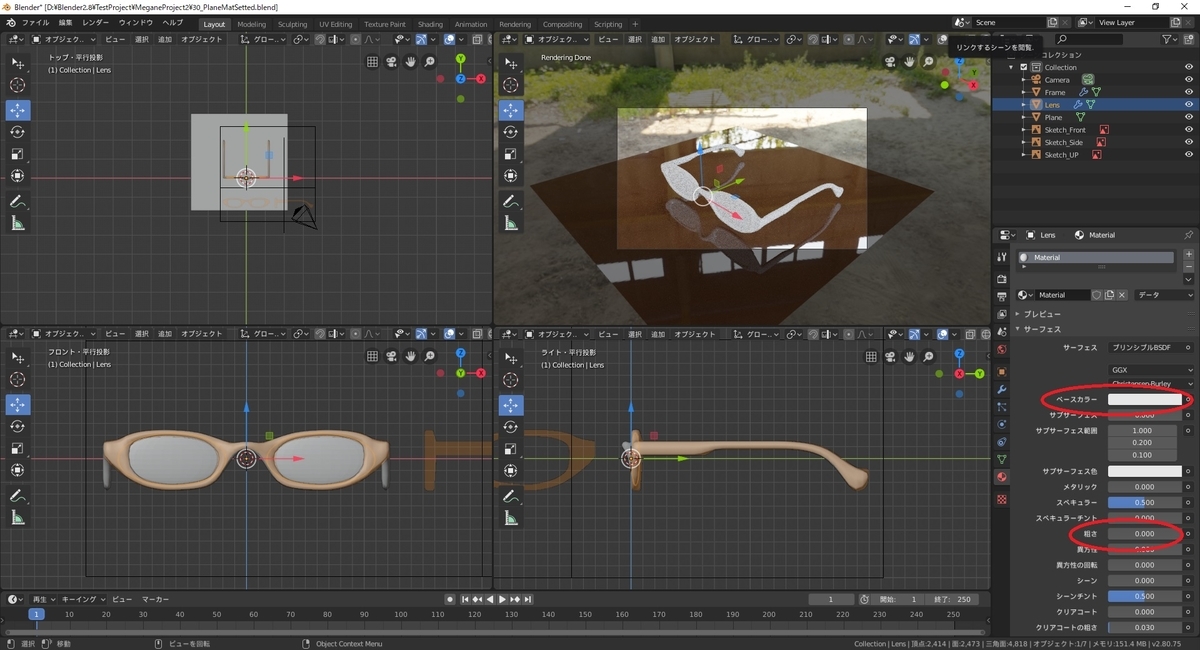Screen dimensions: 1200x650
Task: Open the 再生 dropdown in timeline
Action: (43, 599)
